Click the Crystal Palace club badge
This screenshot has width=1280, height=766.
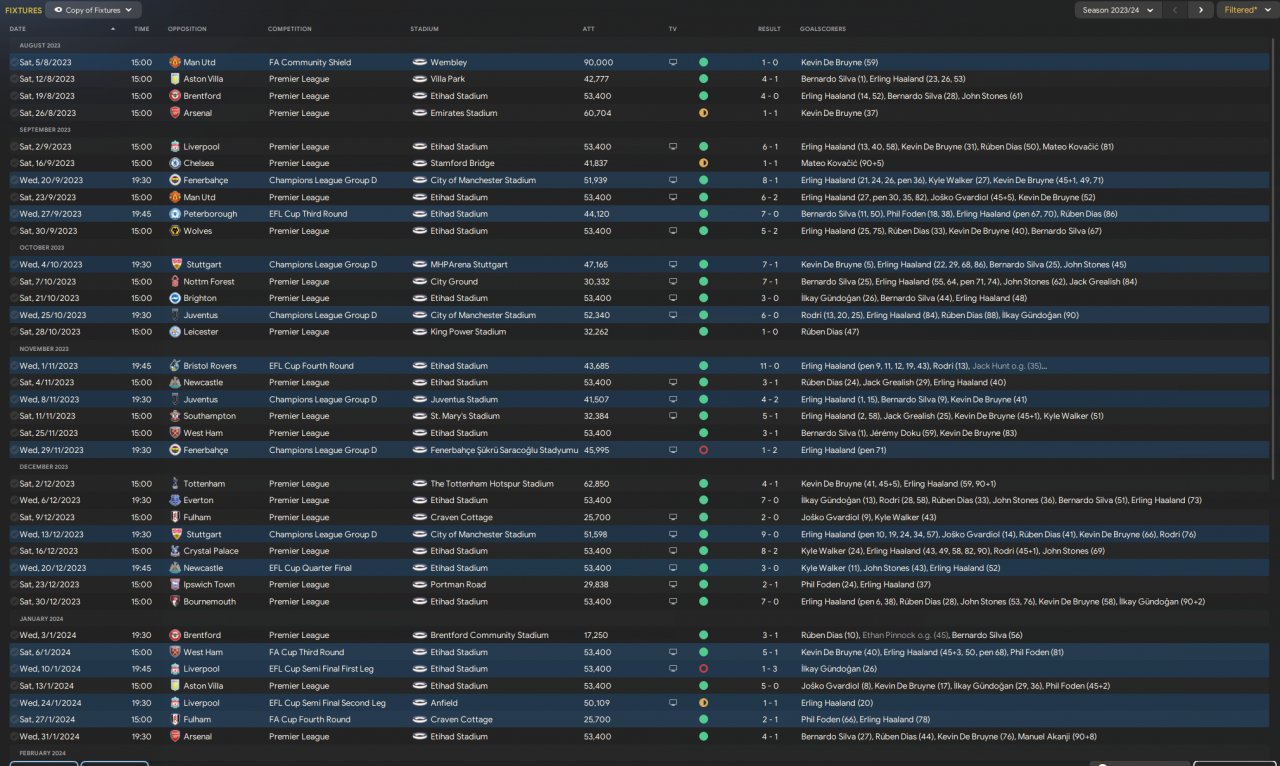pyautogui.click(x=175, y=551)
